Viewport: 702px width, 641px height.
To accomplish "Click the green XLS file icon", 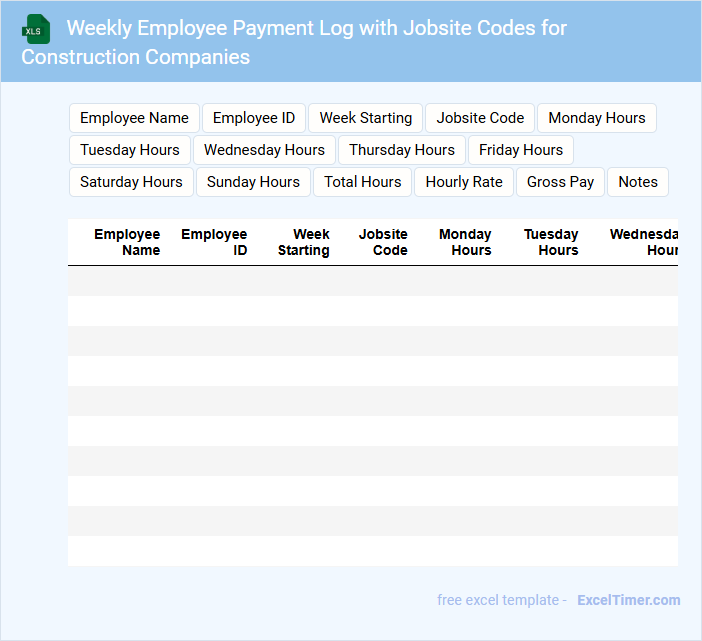I will coord(35,30).
